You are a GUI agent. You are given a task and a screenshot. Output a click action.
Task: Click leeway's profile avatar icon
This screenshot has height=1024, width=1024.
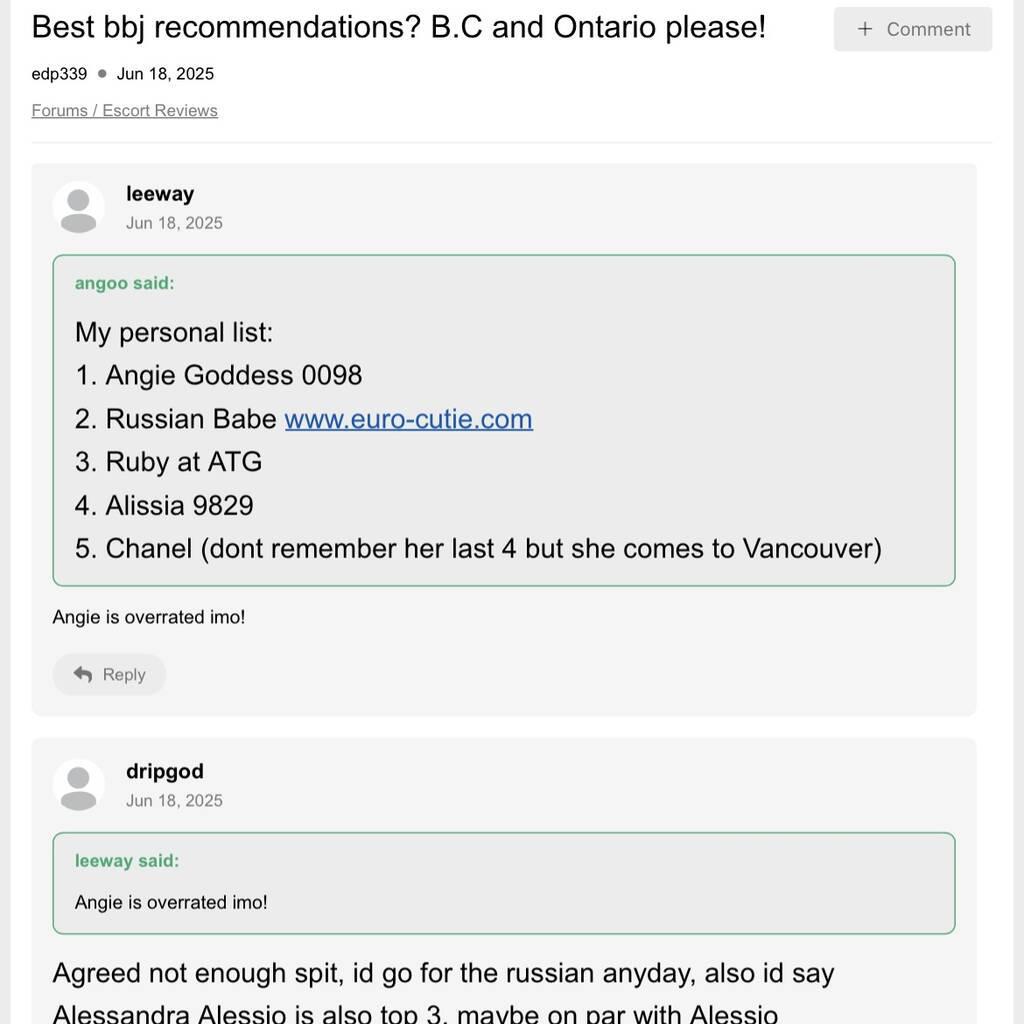(78, 208)
